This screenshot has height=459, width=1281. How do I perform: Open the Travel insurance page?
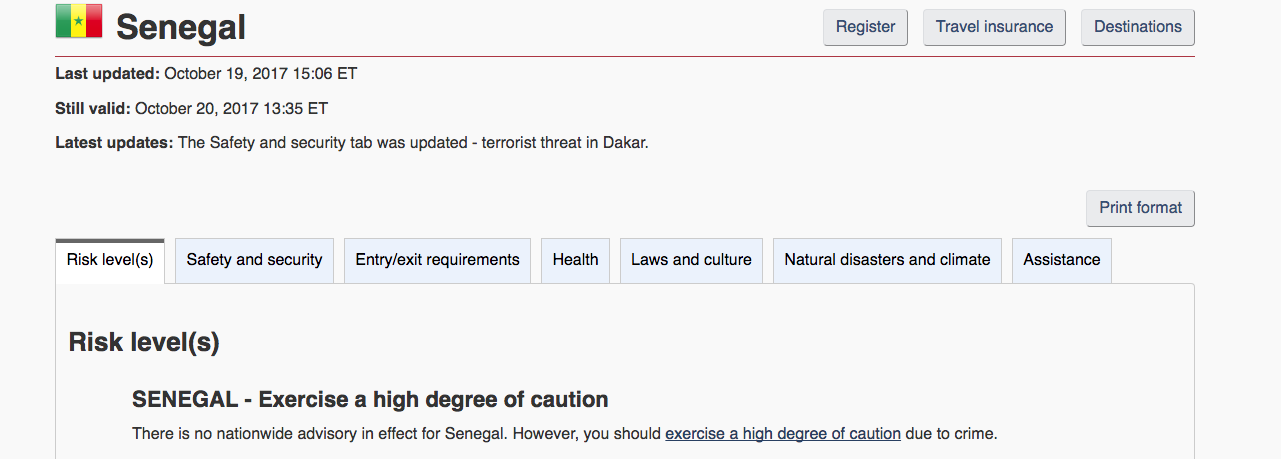pos(994,27)
